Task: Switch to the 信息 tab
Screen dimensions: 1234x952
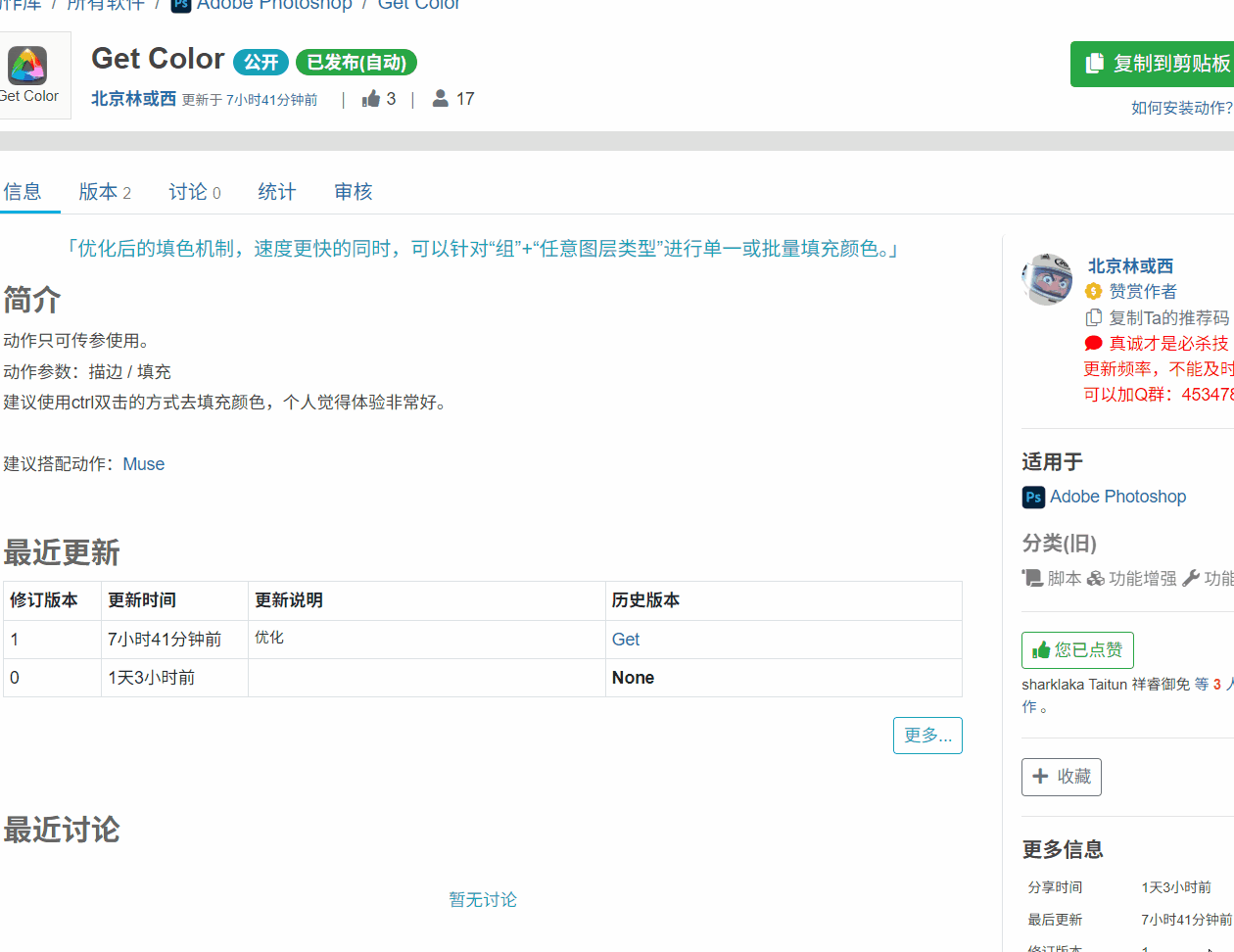Action: [x=23, y=192]
